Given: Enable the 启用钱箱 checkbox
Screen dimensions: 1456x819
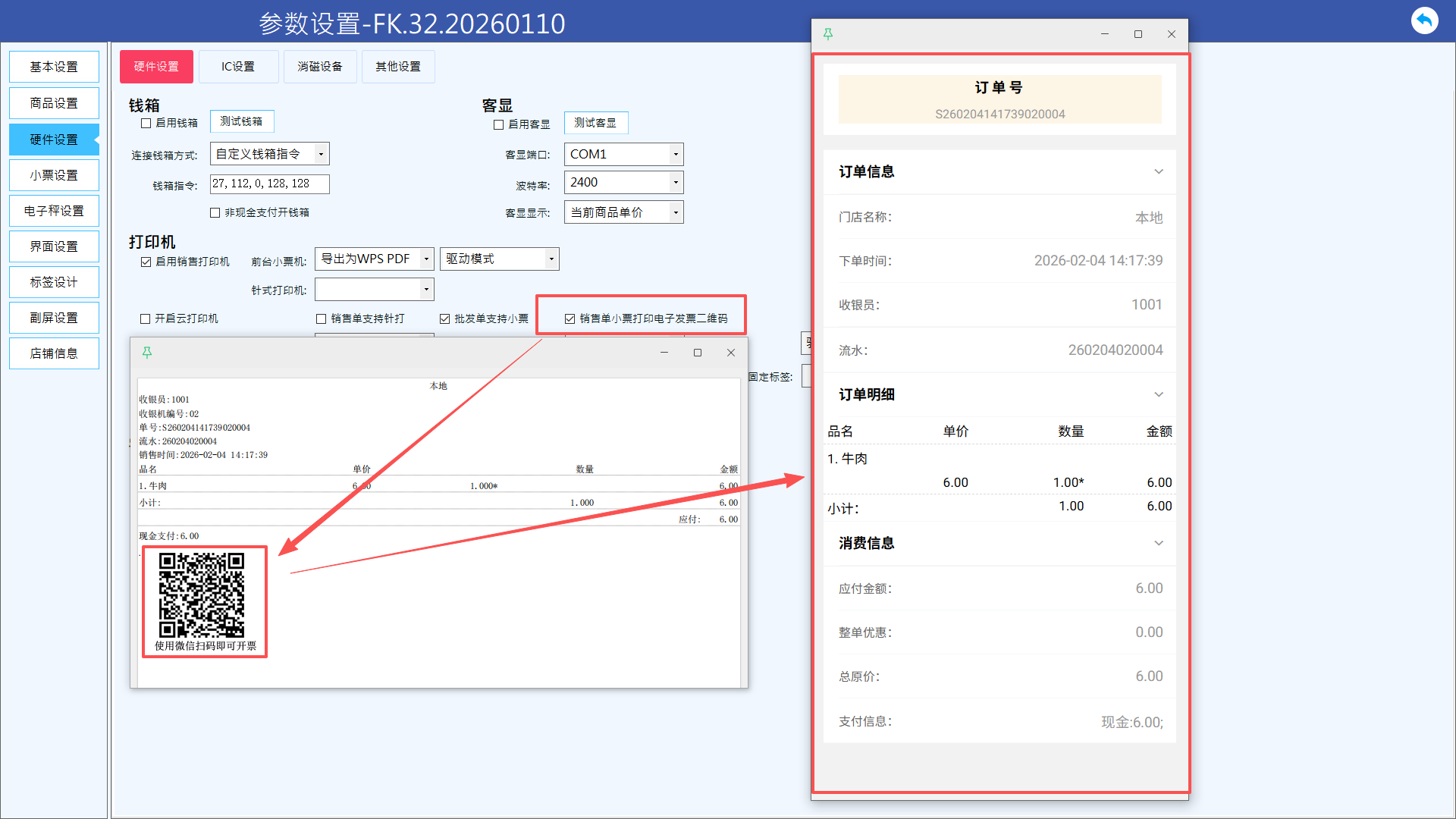Looking at the screenshot, I should 146,123.
